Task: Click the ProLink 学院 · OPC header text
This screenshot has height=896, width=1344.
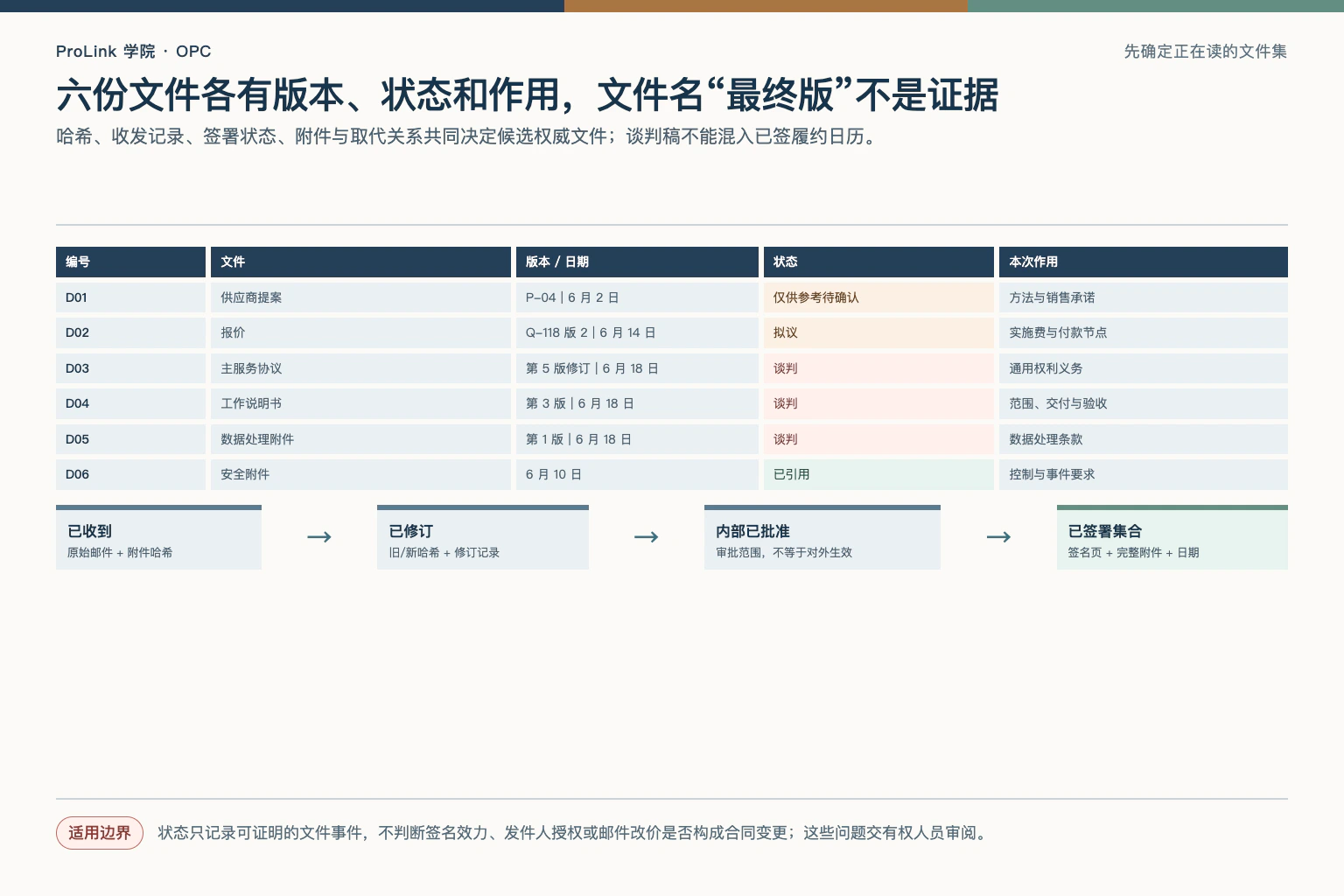Action: click(x=134, y=52)
